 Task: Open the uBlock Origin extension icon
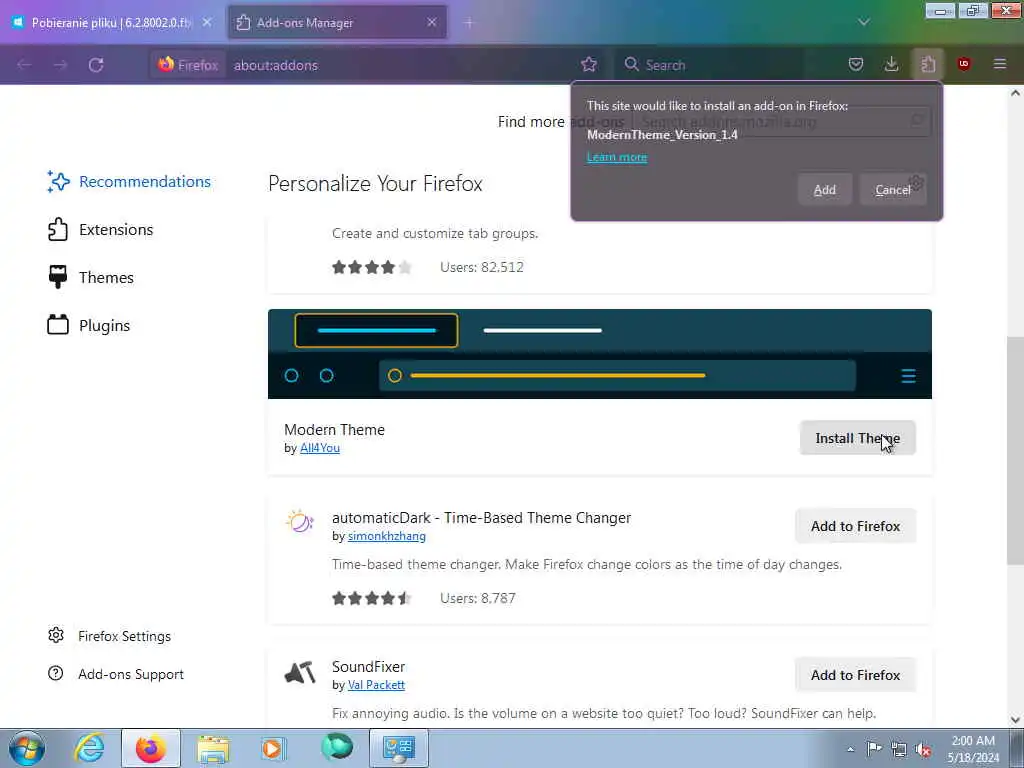tap(964, 64)
